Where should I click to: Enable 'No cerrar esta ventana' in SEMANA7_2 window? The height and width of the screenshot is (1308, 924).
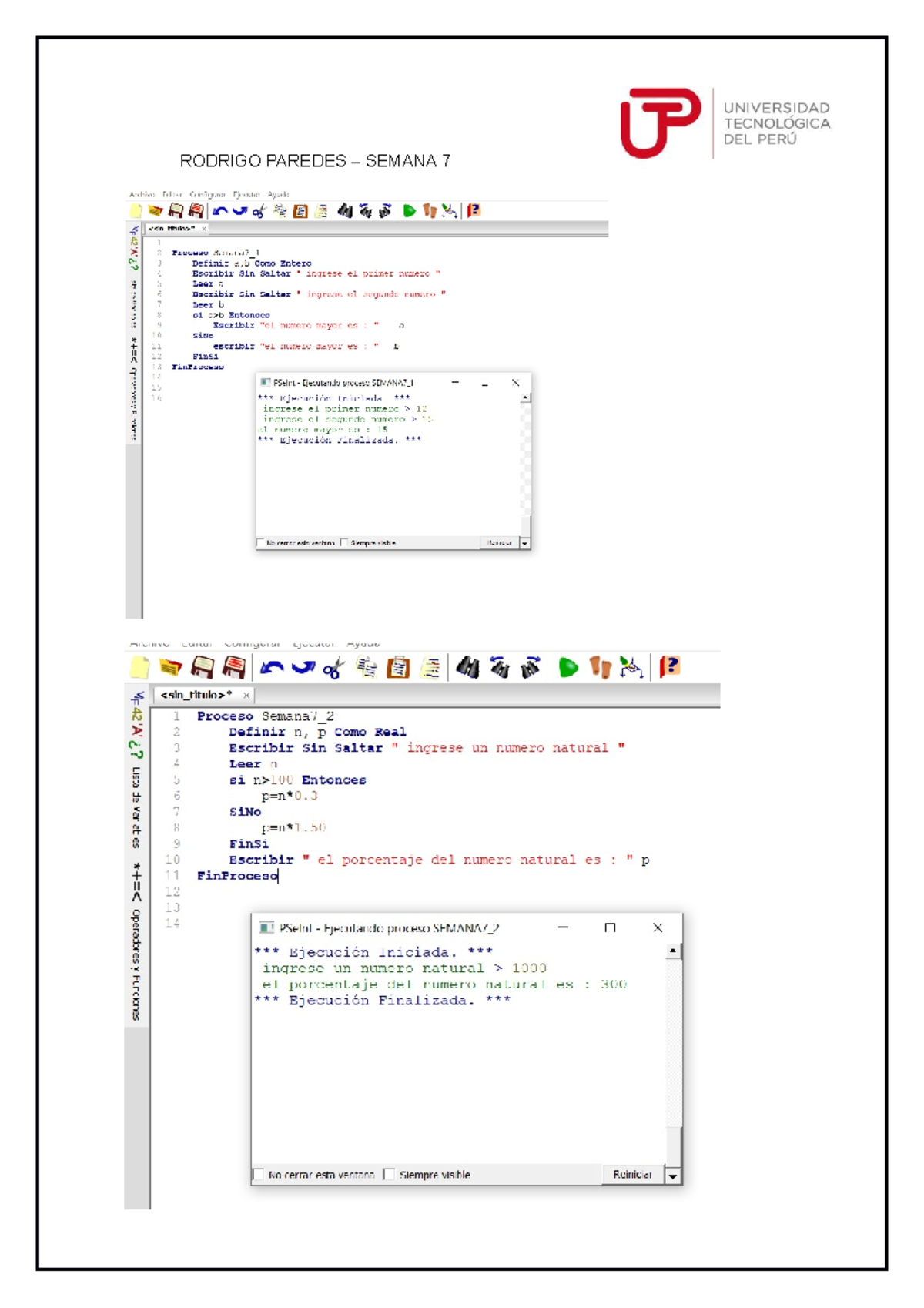[259, 1175]
